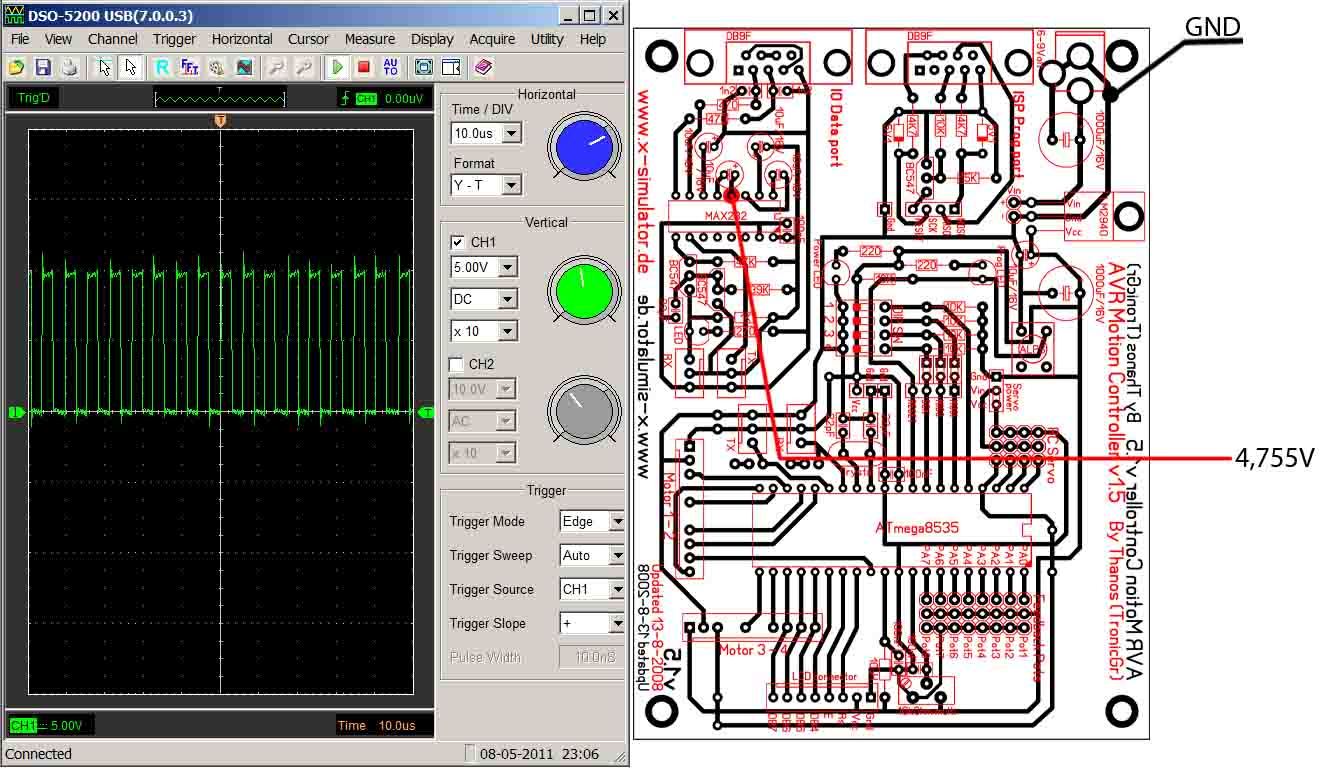This screenshot has height=768, width=1340.
Task: Select the cross cursor pointer tool
Action: point(103,67)
